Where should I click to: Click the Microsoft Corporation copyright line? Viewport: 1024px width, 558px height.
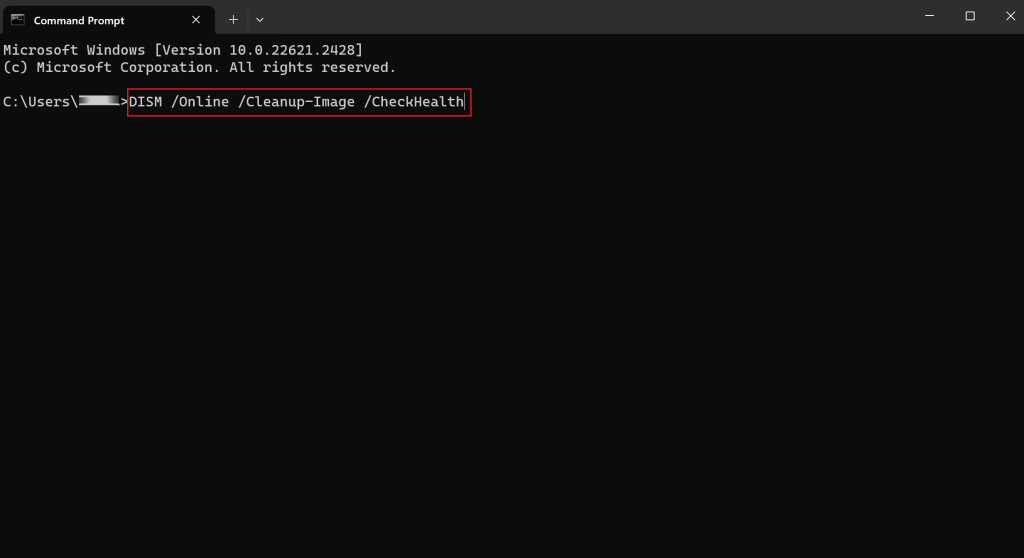click(200, 68)
